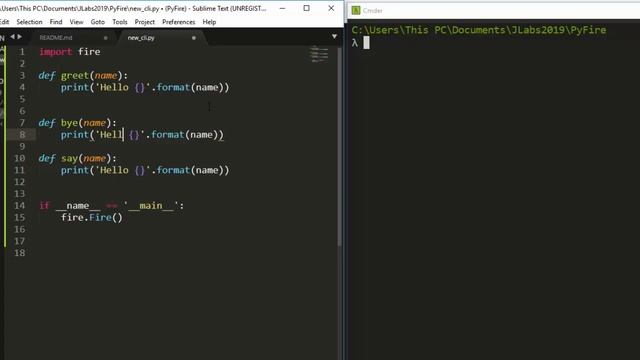
Task: Click 'fire.Fire()' on line 15
Action: [91, 218]
